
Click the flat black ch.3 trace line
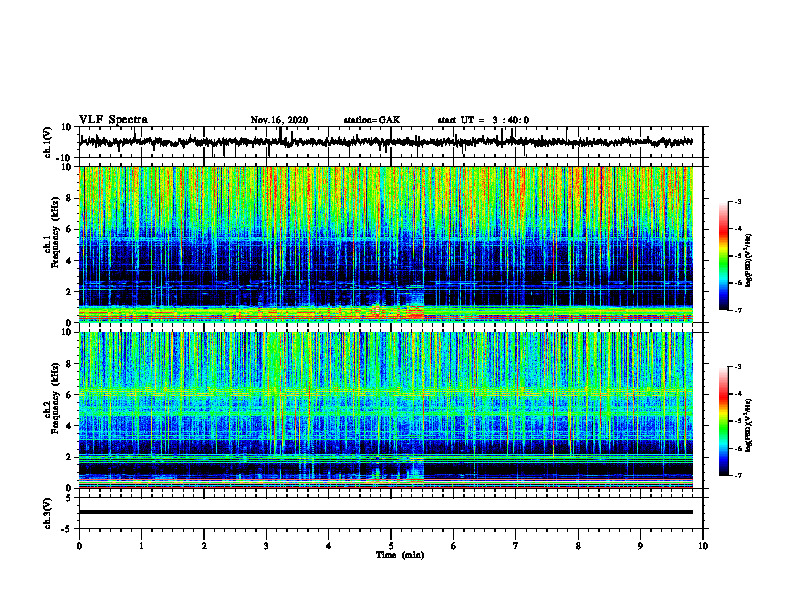(386, 512)
